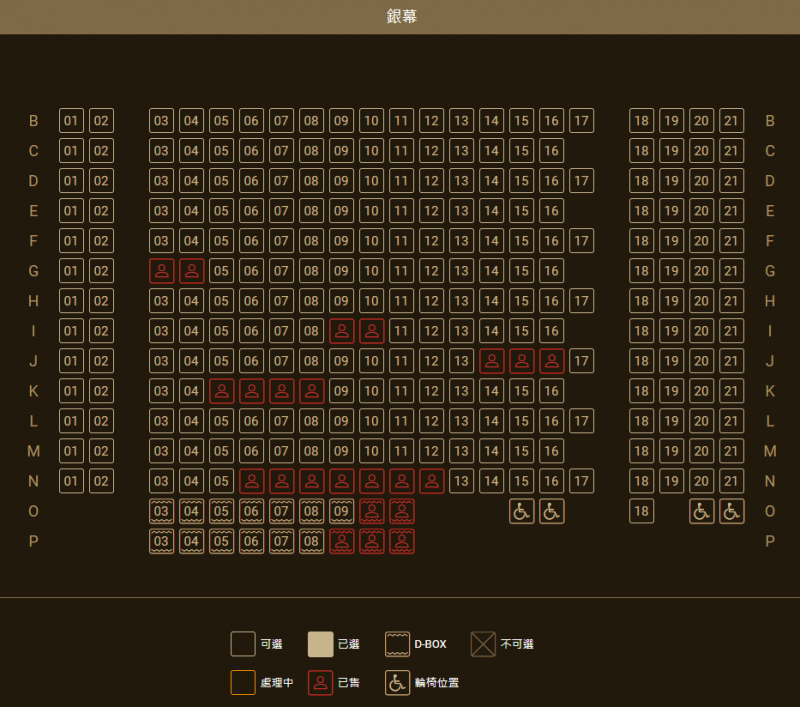Click the sold seat icon at G03
The image size is (800, 707).
[161, 271]
